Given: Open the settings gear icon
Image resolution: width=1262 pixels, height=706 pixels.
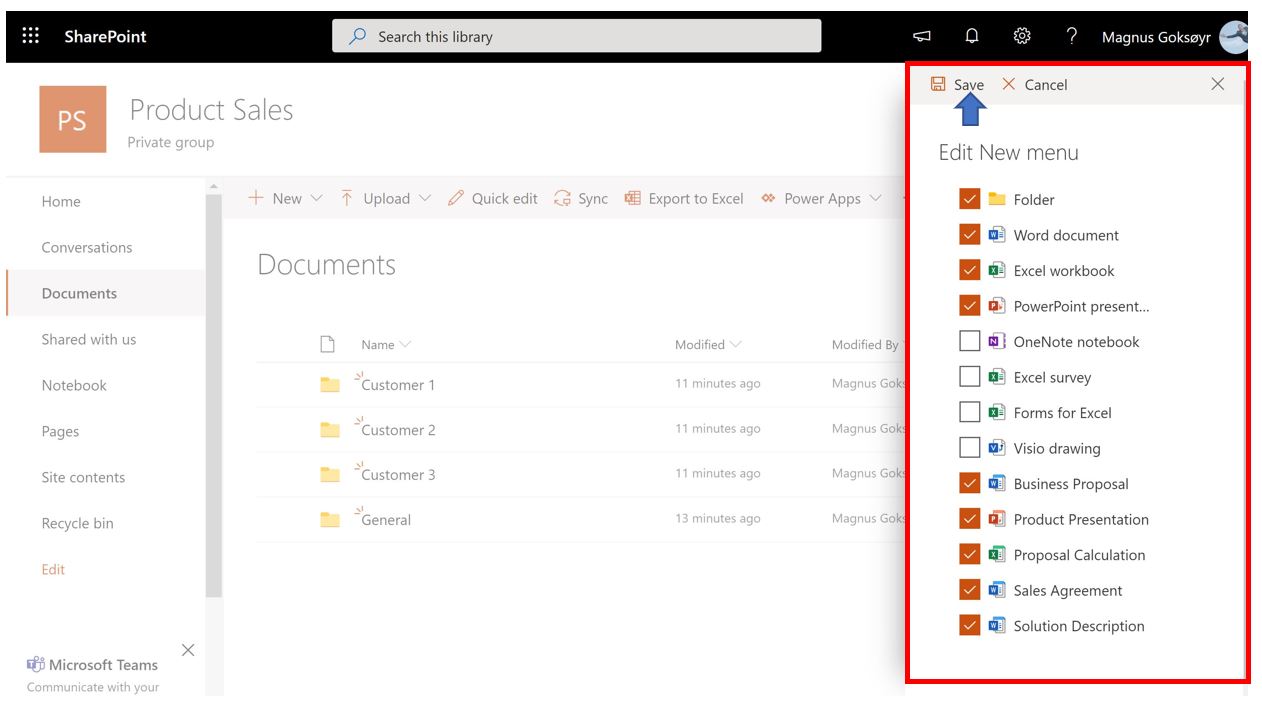Looking at the screenshot, I should 1022,37.
